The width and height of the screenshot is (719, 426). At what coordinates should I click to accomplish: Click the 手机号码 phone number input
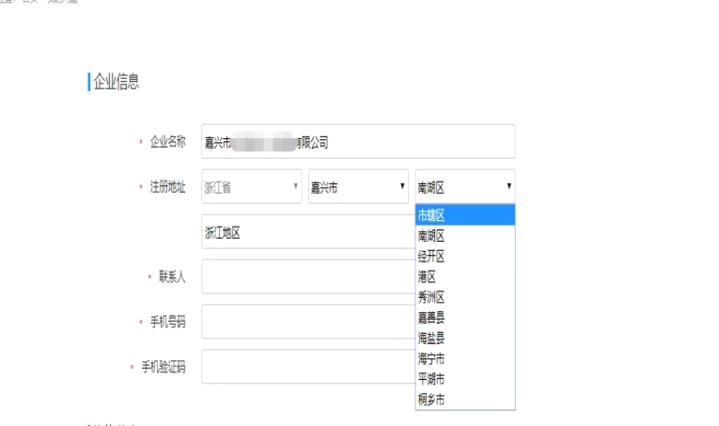point(307,322)
